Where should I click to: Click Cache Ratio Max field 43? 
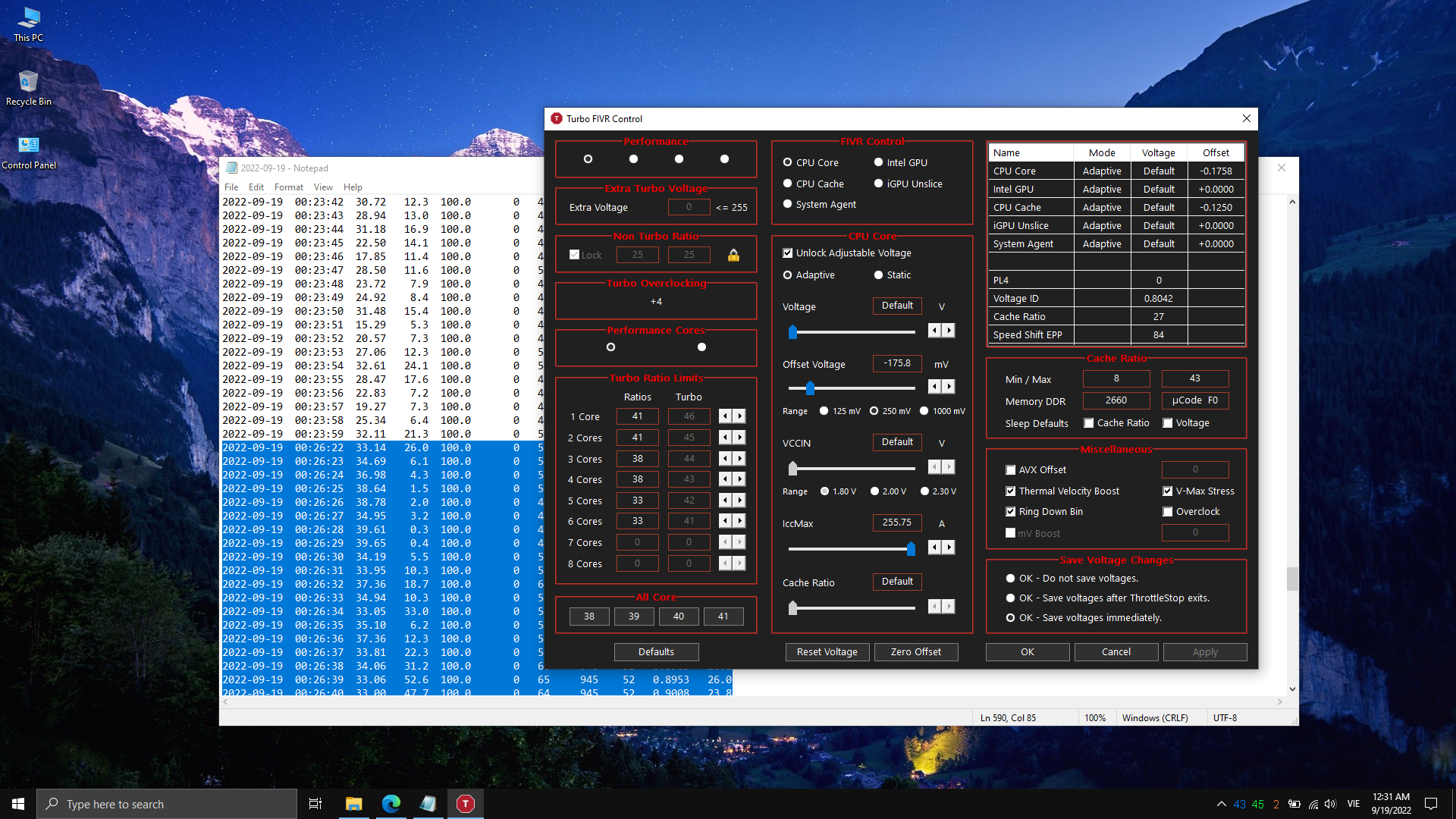[x=1194, y=378]
